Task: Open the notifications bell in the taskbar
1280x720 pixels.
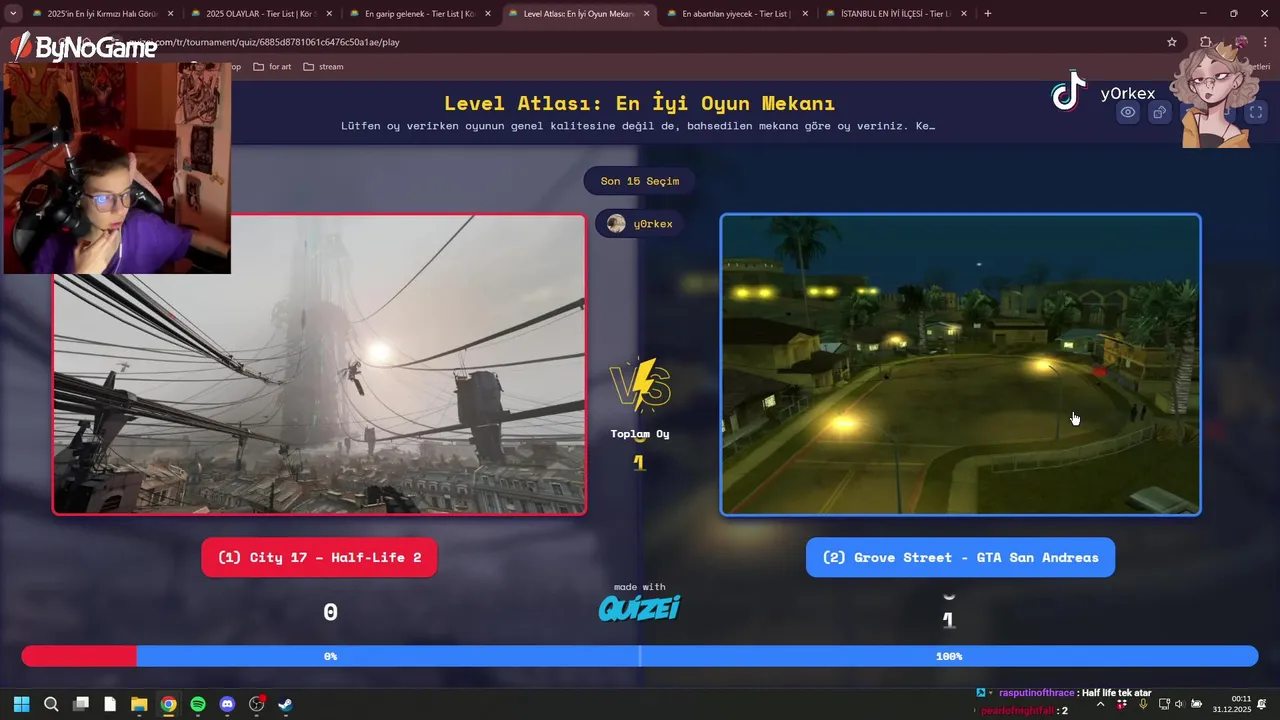Action: 1263,704
